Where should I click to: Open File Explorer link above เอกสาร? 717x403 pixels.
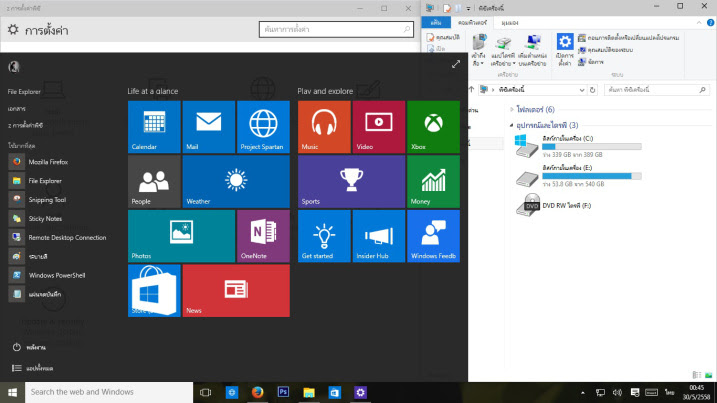click(24, 91)
